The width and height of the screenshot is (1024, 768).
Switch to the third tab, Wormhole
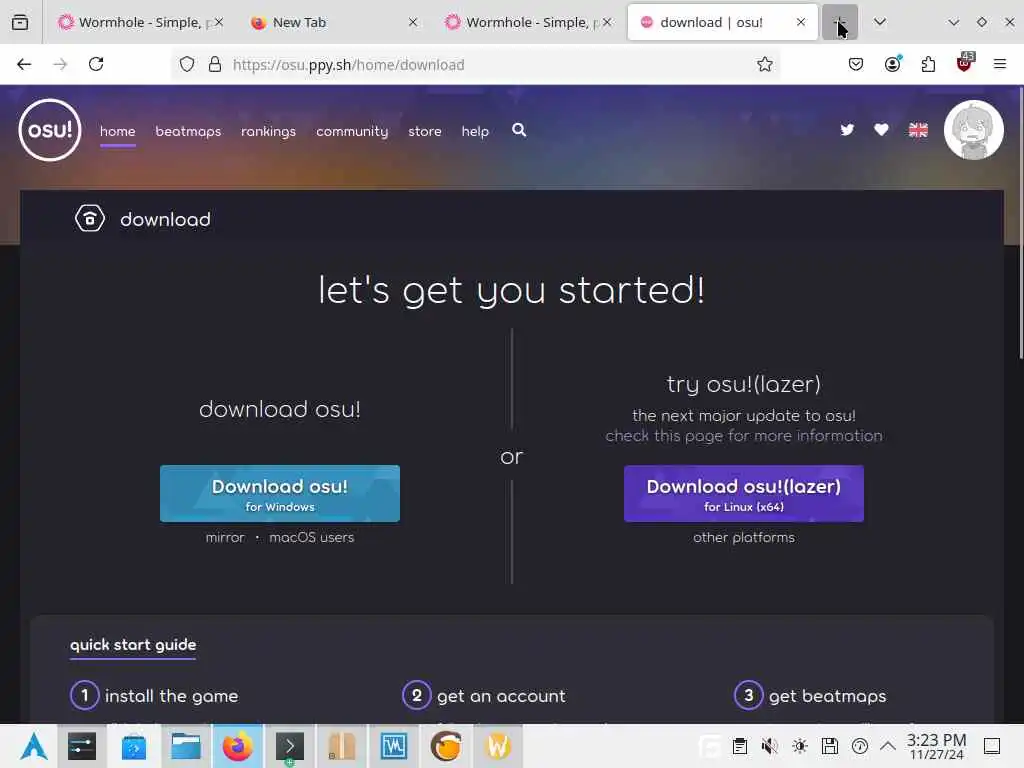(x=526, y=22)
